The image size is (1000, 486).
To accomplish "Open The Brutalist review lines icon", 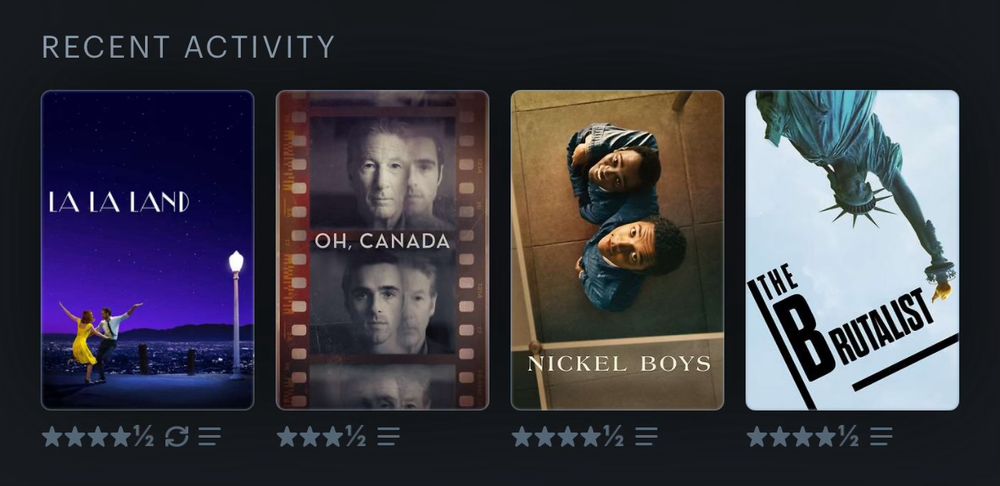I will pos(881,437).
